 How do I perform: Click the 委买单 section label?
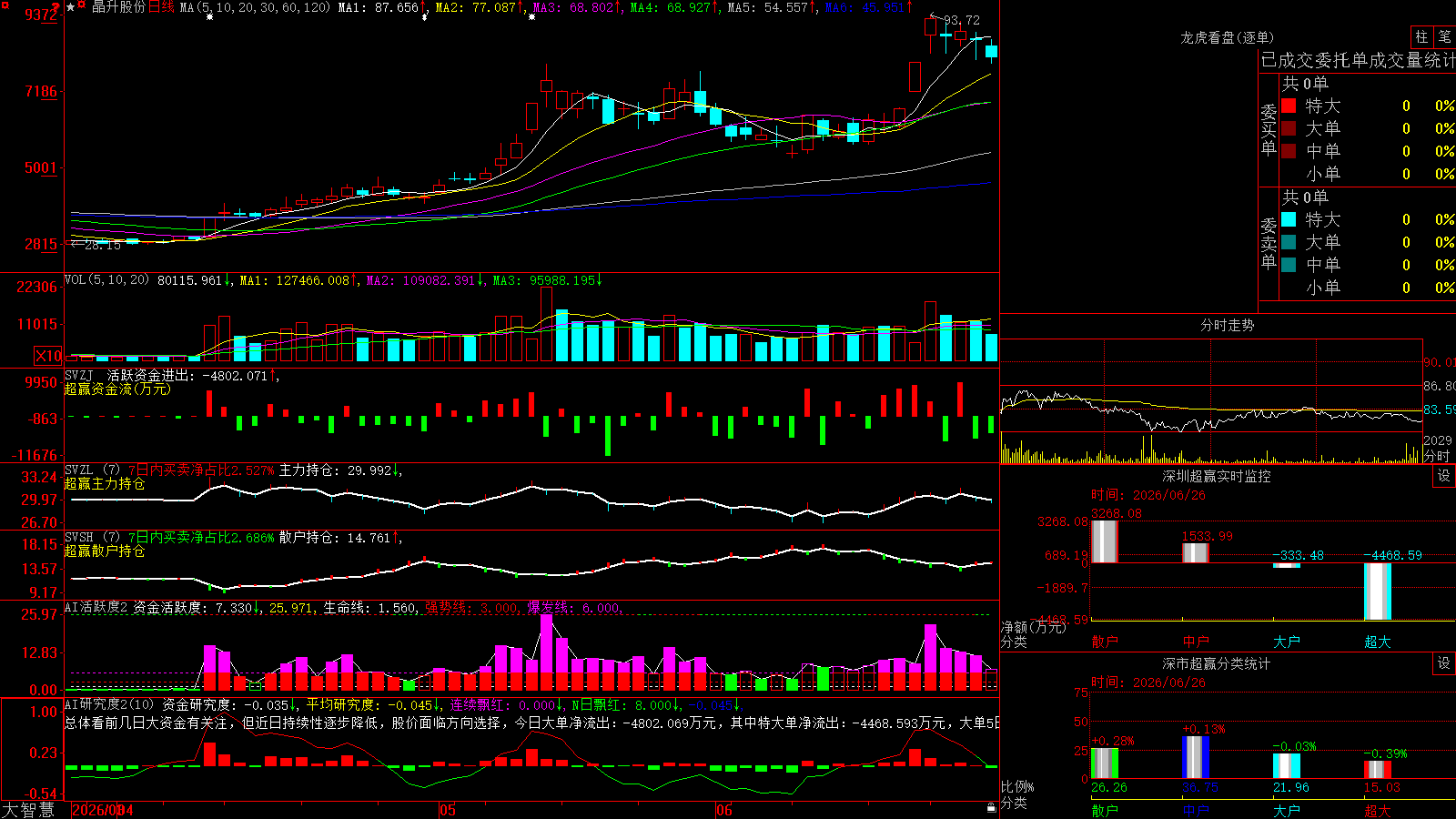pyautogui.click(x=1269, y=128)
